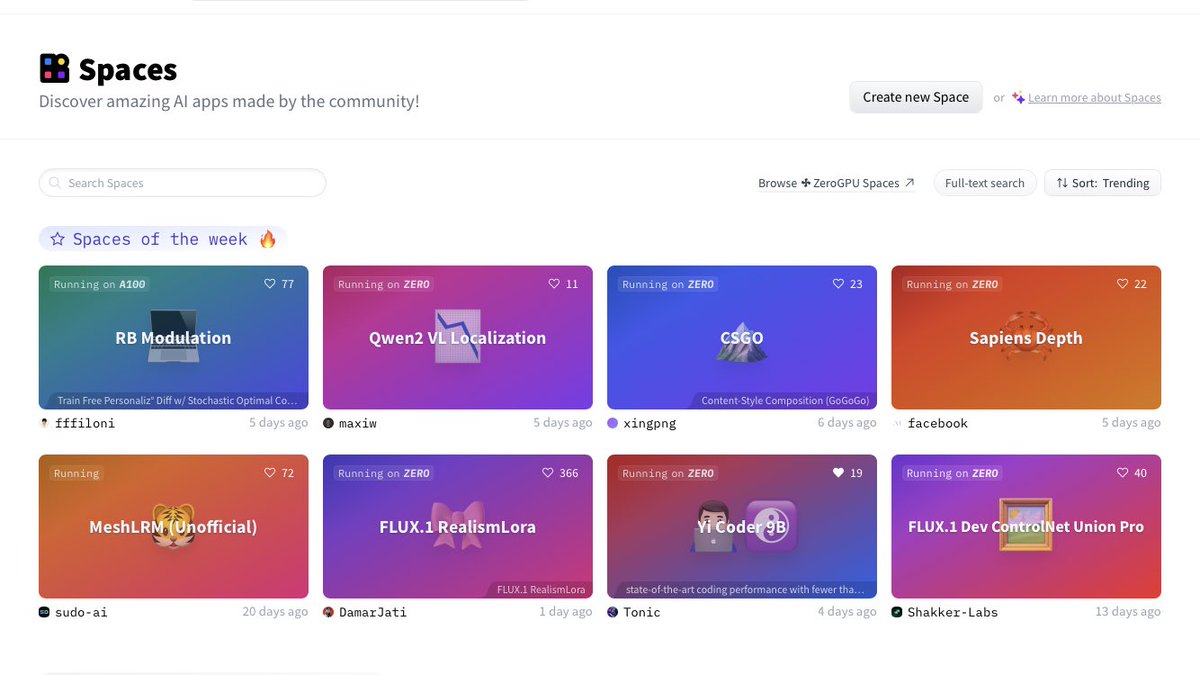The height and width of the screenshot is (675, 1200).
Task: Visit the facebook profile link
Action: (x=938, y=423)
